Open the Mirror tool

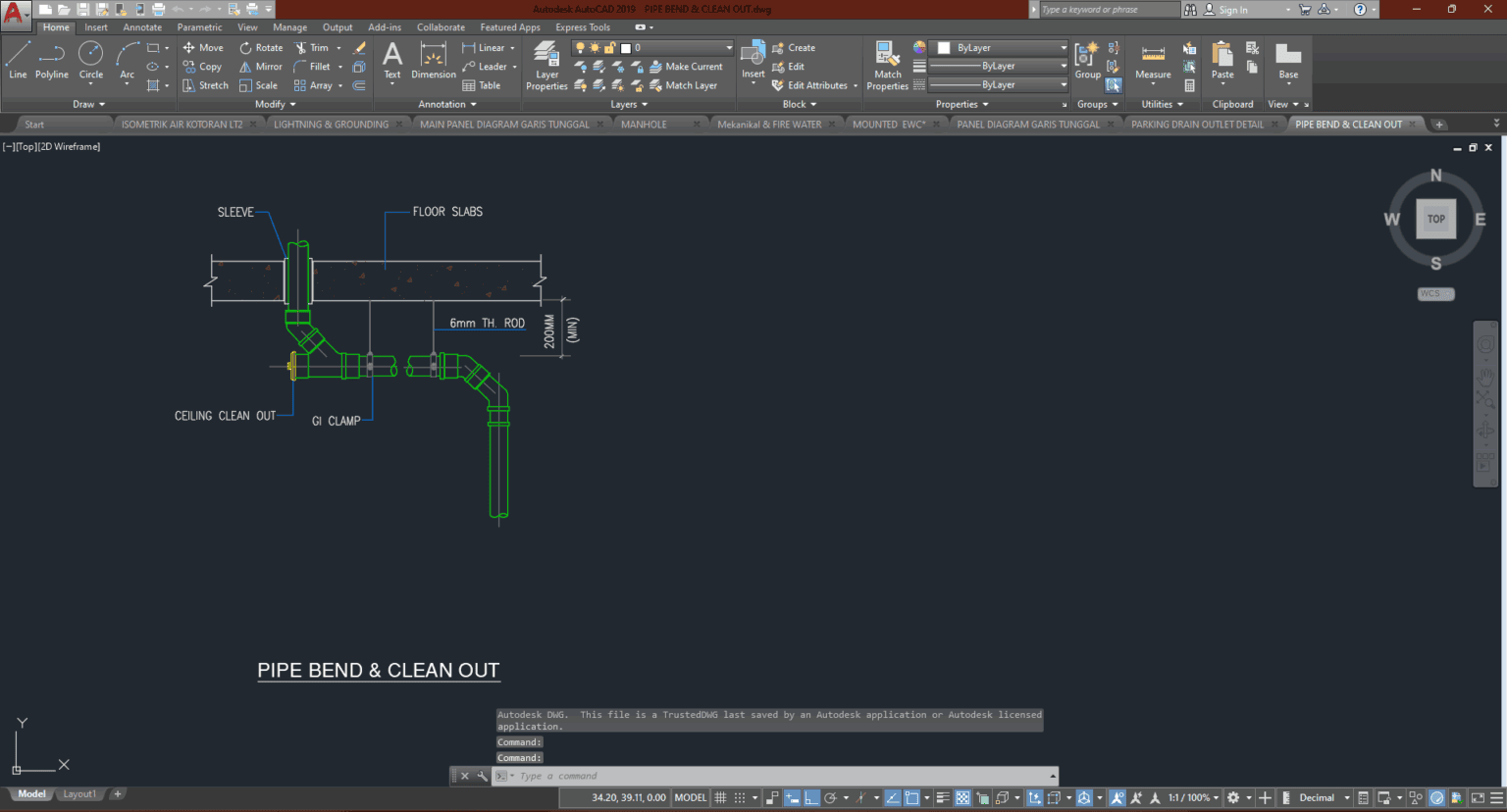coord(260,66)
